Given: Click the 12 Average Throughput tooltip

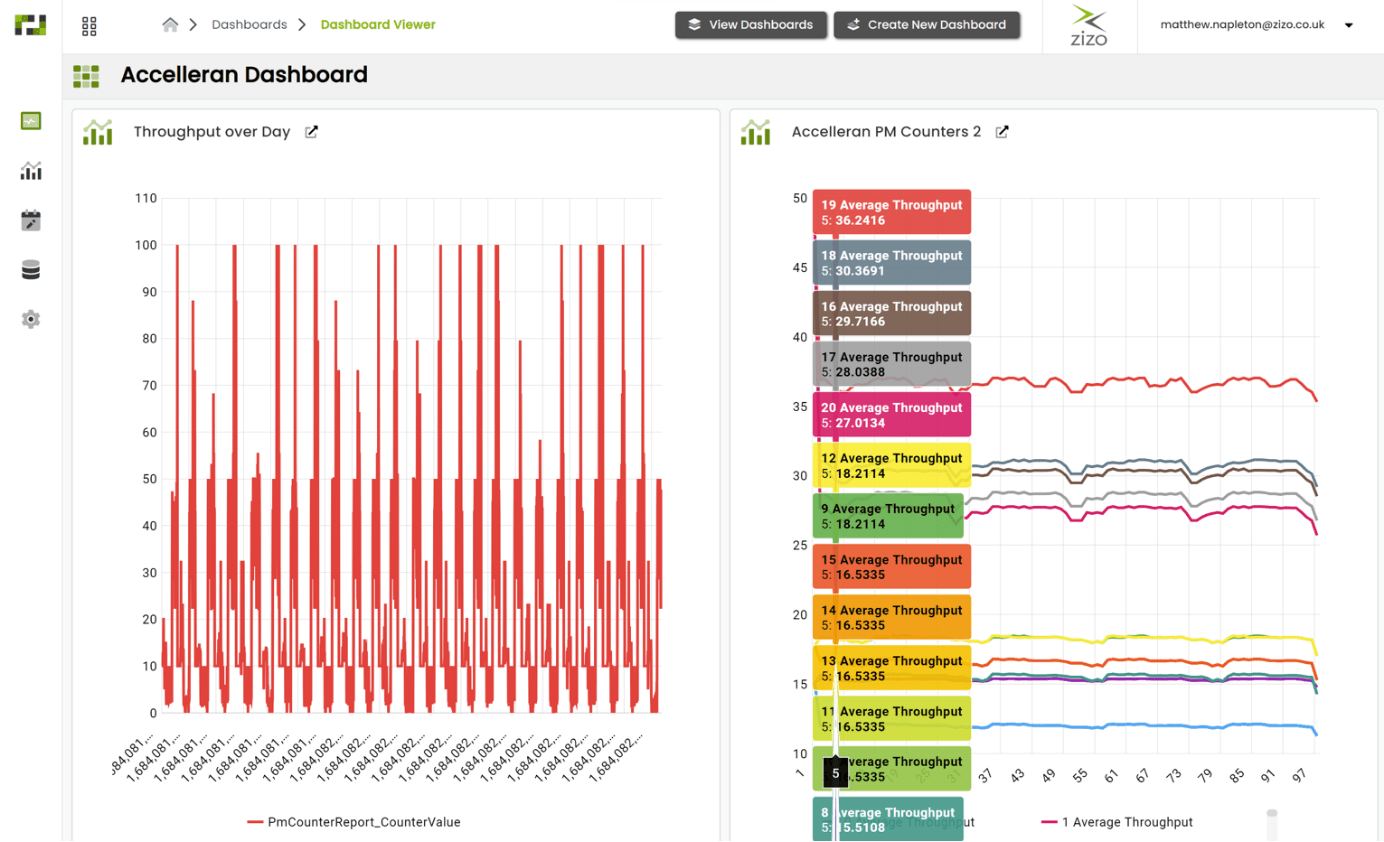Looking at the screenshot, I should click(x=892, y=466).
